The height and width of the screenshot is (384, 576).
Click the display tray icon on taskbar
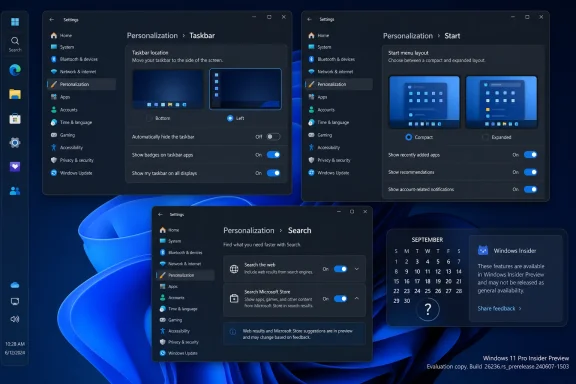tap(15, 302)
